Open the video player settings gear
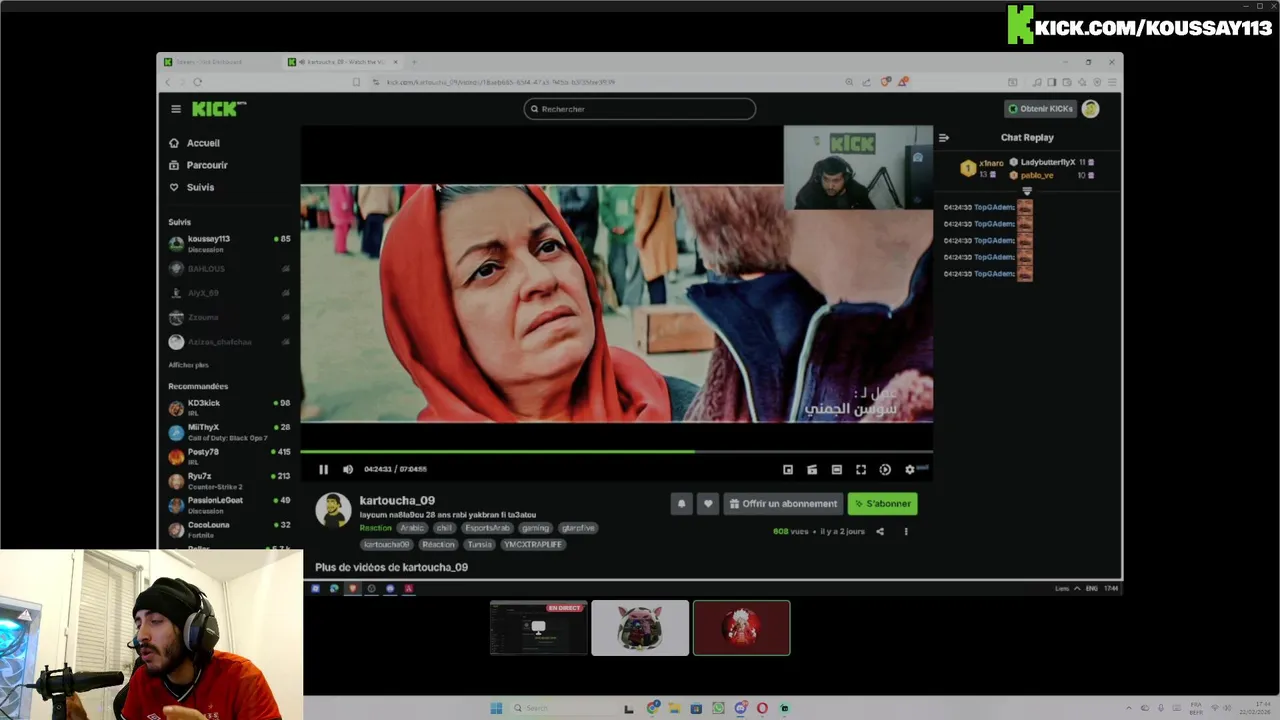Image resolution: width=1280 pixels, height=720 pixels. [909, 469]
